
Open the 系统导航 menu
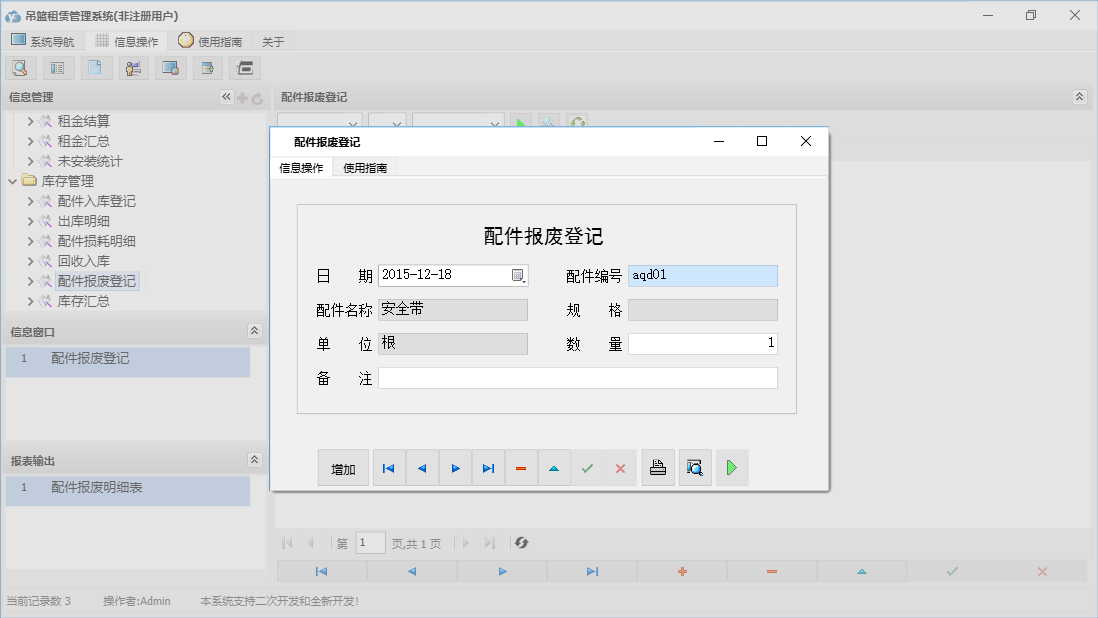pos(42,41)
